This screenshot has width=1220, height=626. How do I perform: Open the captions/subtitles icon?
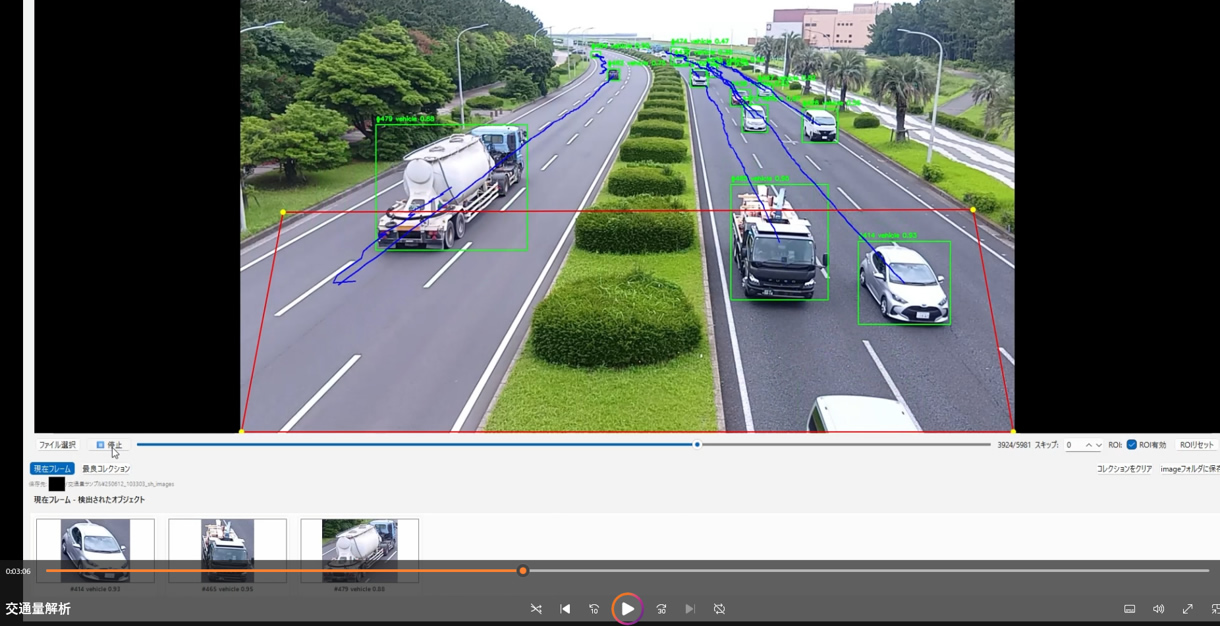1129,609
